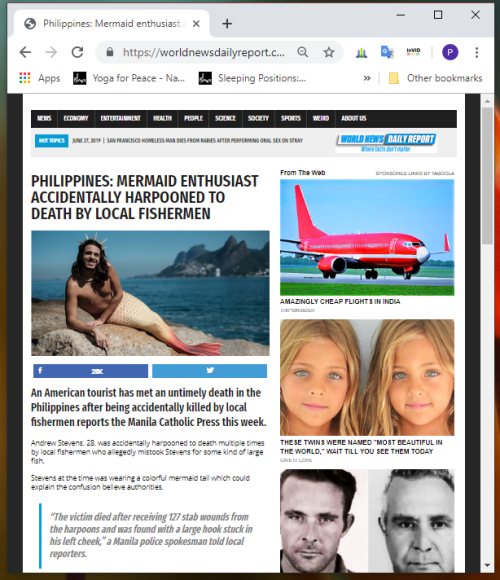Viewport: 500px width, 580px height.
Task: Open the Sports section
Action: pos(291,118)
